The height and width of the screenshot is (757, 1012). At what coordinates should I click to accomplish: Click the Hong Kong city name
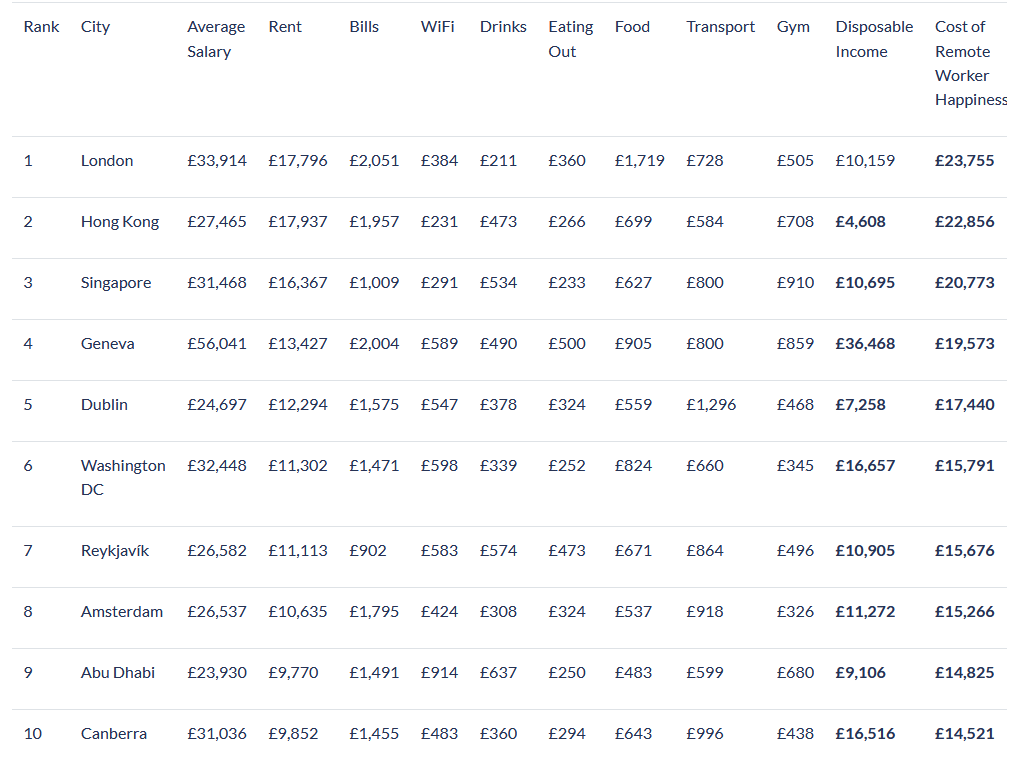click(120, 221)
